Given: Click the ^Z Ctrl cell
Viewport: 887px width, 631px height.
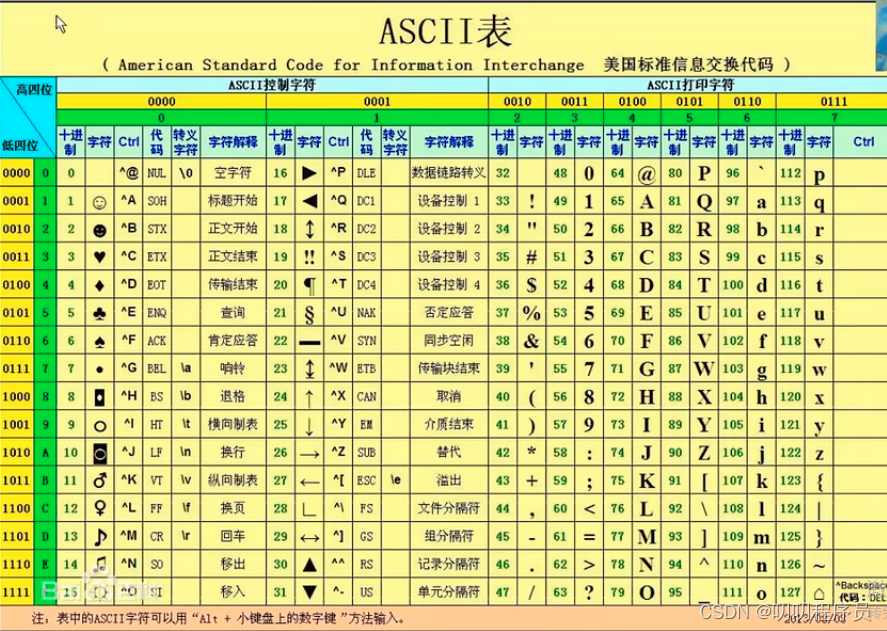Looking at the screenshot, I should pyautogui.click(x=338, y=452).
